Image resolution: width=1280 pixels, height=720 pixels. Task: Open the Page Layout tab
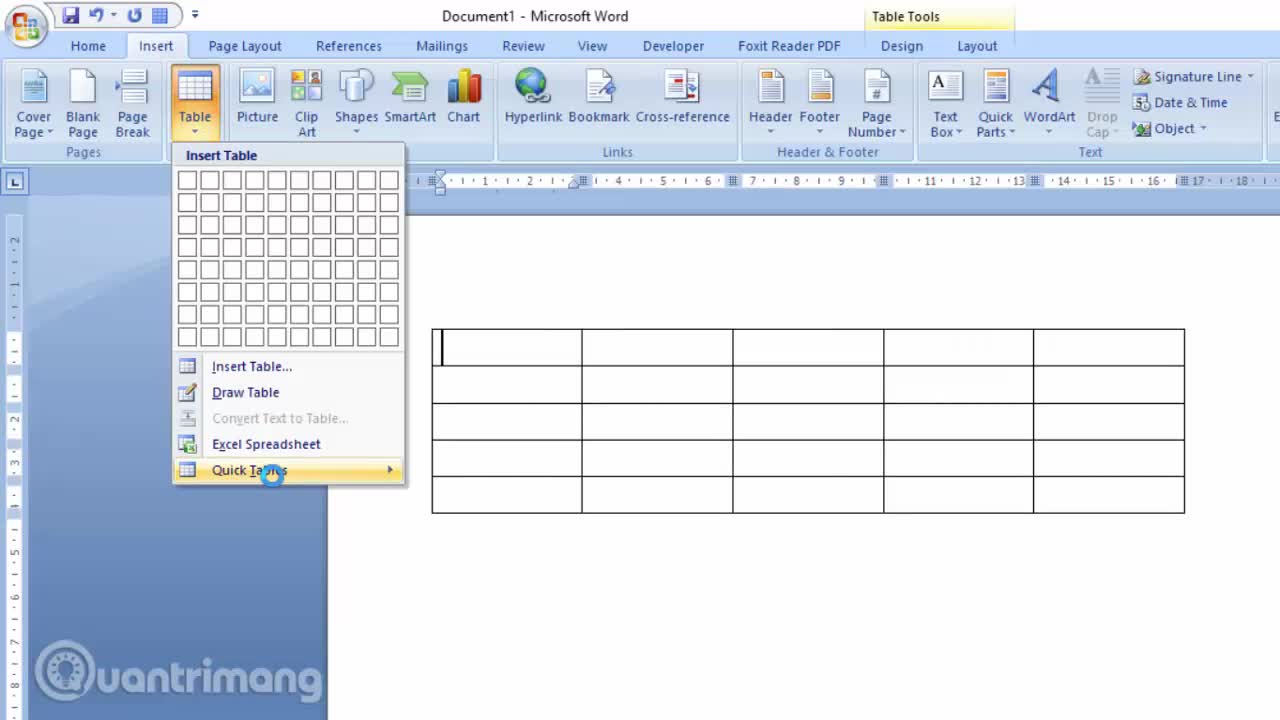tap(245, 46)
